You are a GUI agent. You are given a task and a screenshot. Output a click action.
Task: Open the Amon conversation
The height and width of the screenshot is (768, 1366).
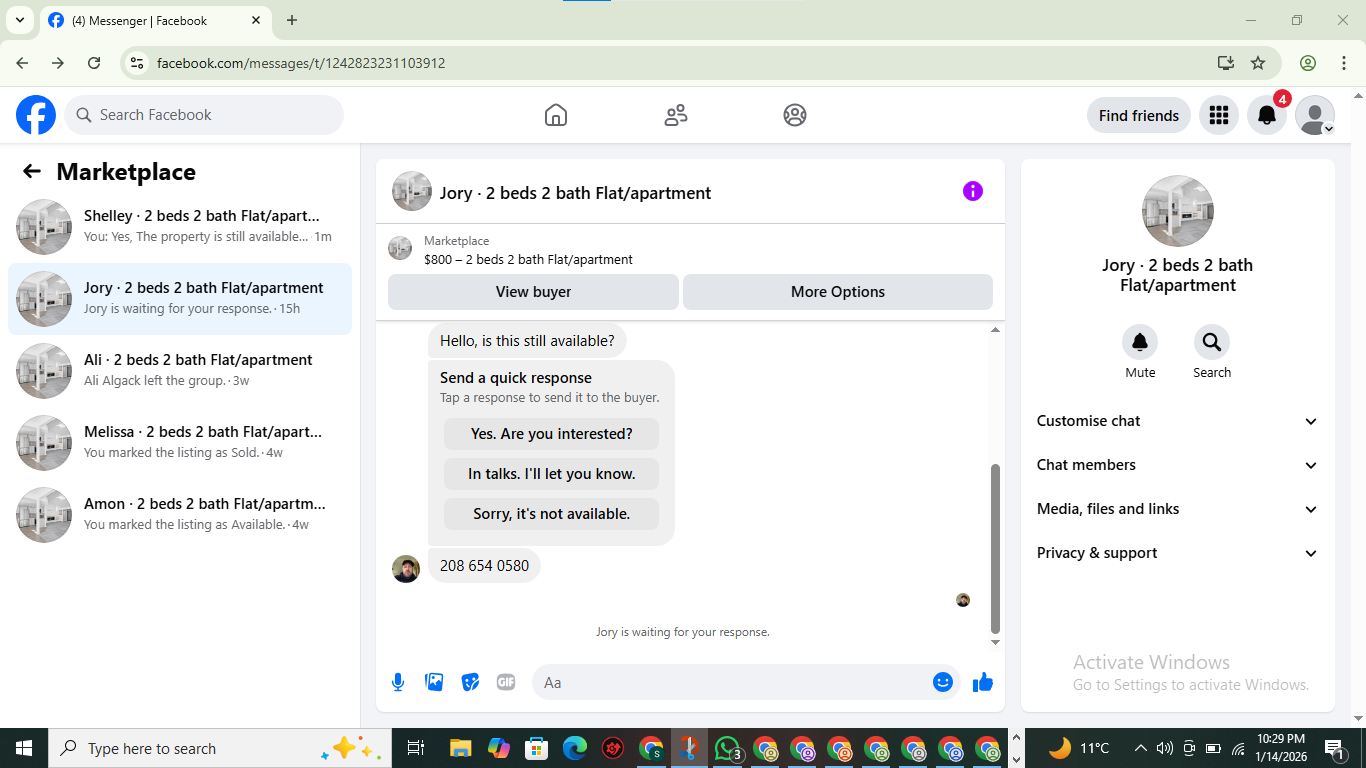tap(180, 515)
